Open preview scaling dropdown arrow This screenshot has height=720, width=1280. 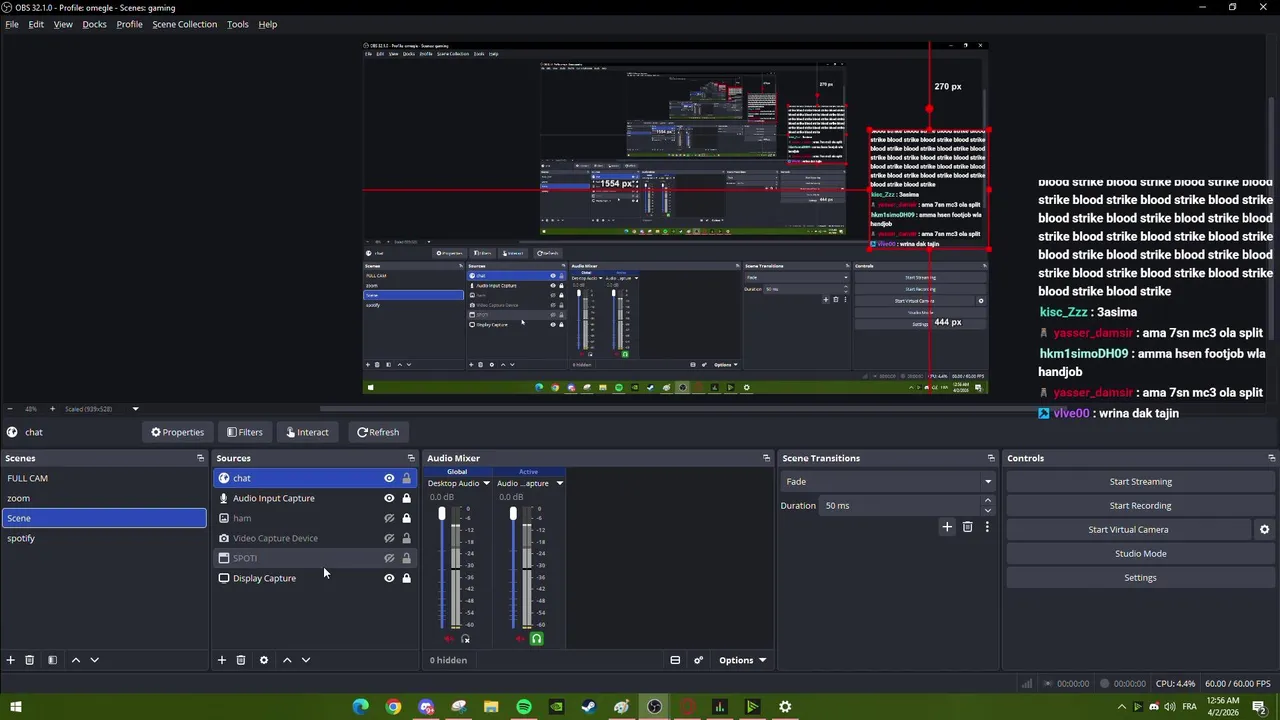coord(135,409)
